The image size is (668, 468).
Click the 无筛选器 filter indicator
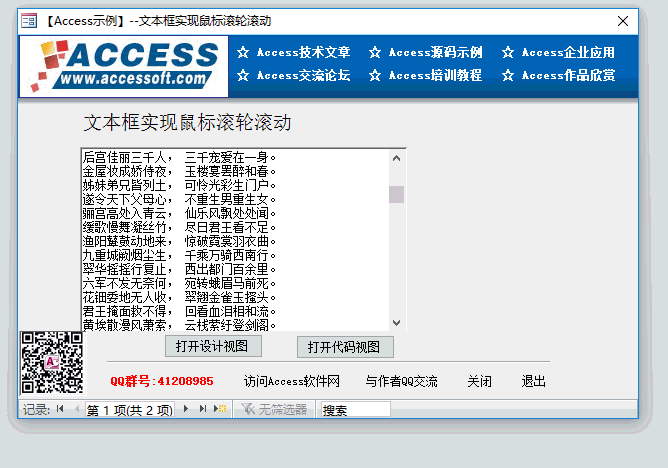(x=274, y=409)
